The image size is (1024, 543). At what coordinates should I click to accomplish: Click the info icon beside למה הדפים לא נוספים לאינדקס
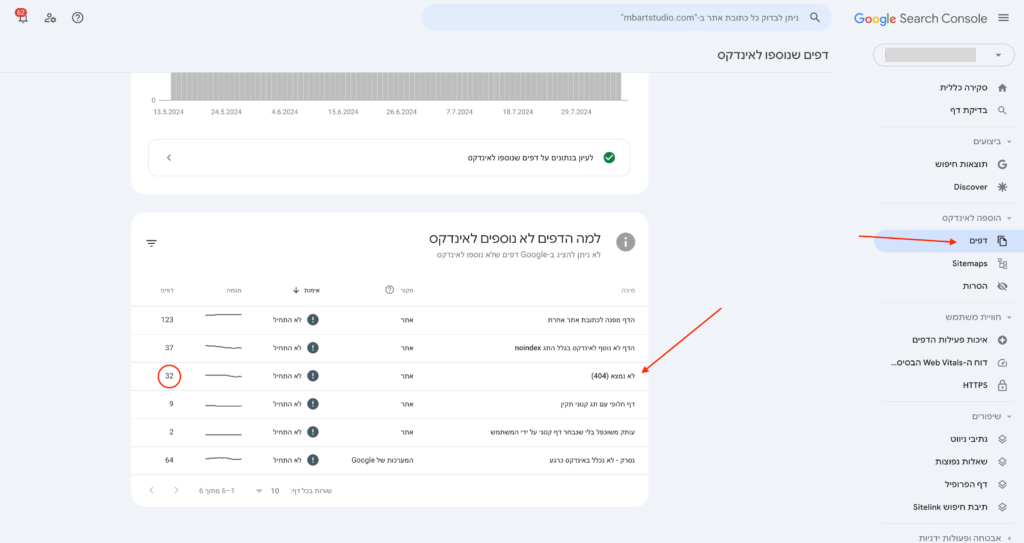point(626,242)
